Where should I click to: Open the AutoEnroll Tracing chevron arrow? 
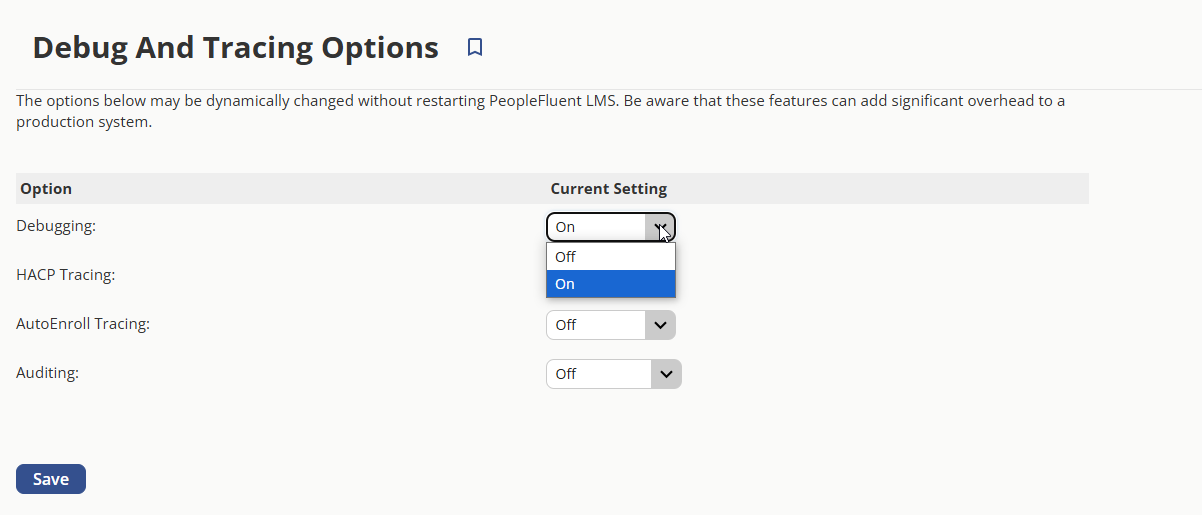pos(660,325)
